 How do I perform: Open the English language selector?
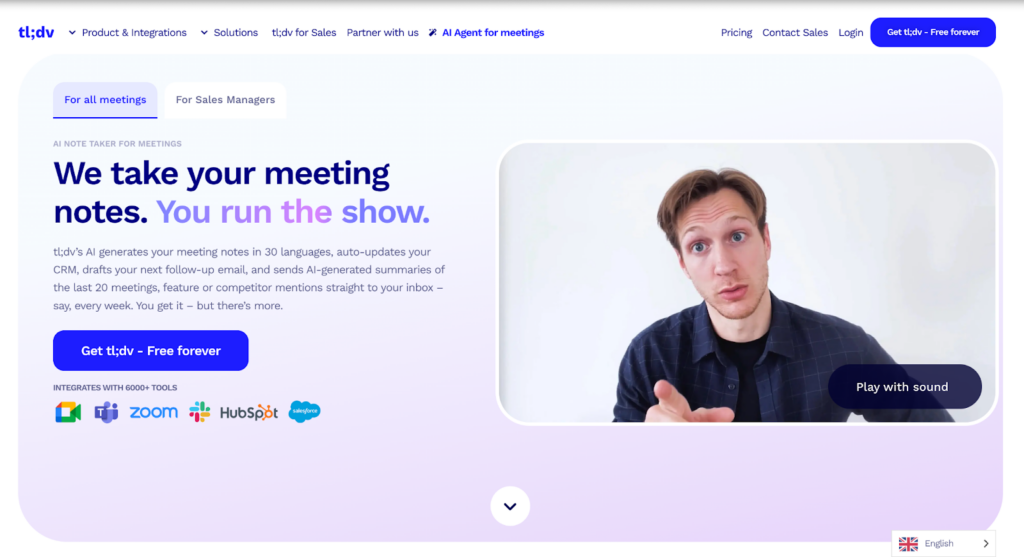coord(944,543)
